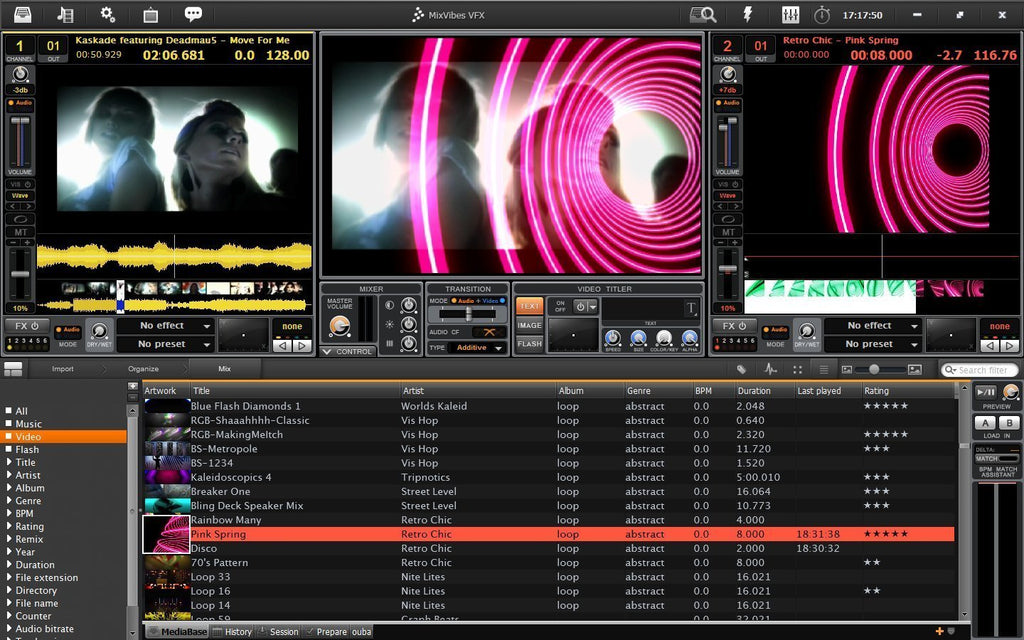
Task: Switch track browser to grid view icon
Action: [797, 369]
